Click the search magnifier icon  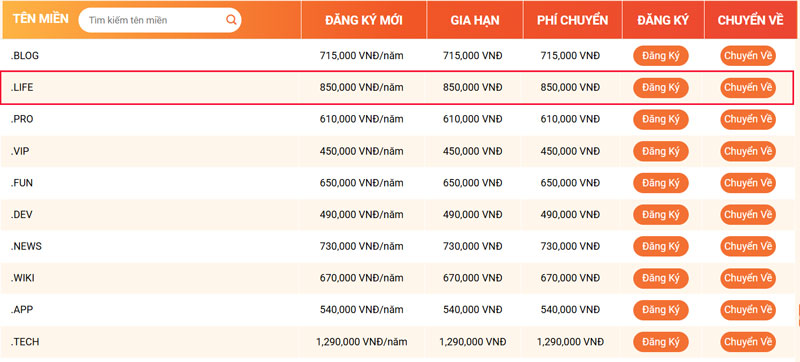tap(231, 20)
